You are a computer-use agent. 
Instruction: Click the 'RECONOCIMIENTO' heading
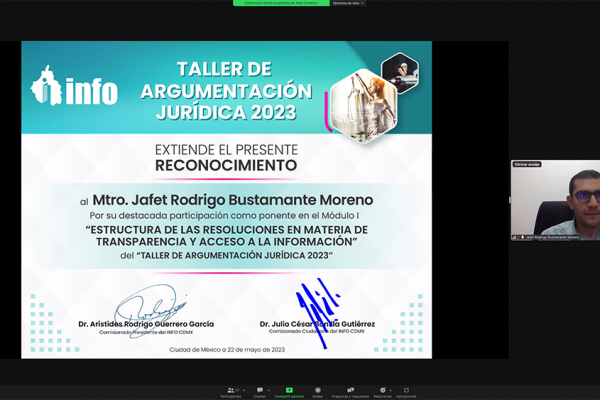click(x=226, y=165)
